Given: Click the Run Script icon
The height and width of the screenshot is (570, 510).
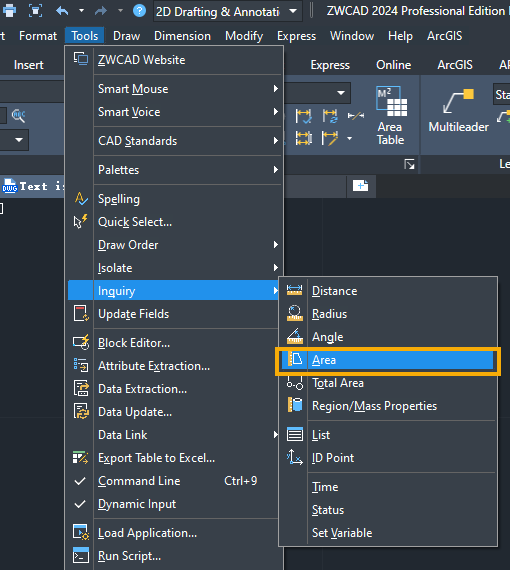Looking at the screenshot, I should (x=81, y=555).
